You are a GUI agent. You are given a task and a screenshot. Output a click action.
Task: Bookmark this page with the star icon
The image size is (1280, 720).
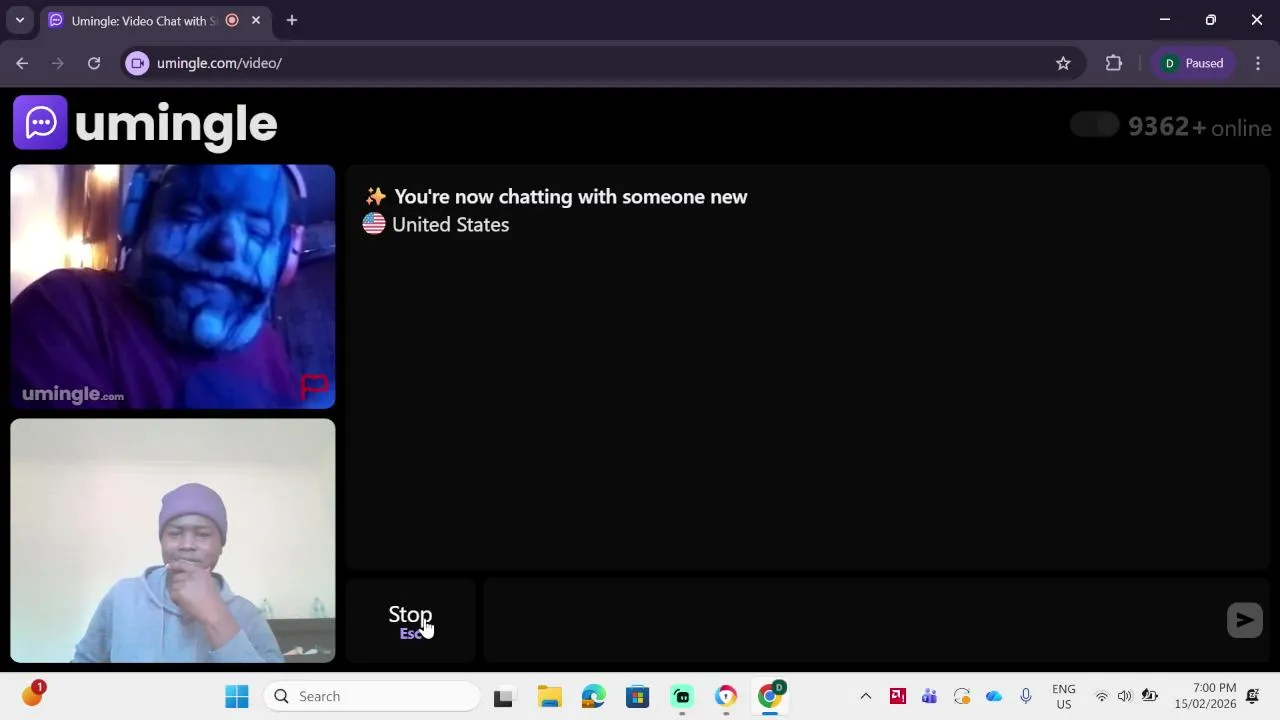pyautogui.click(x=1063, y=63)
